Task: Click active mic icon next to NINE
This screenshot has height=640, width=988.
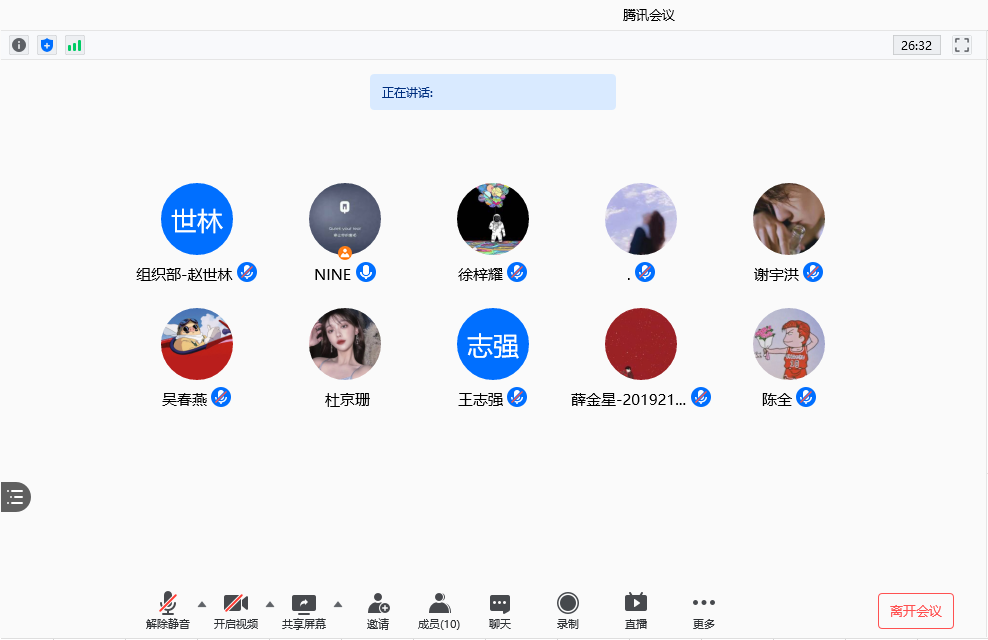Action: point(366,272)
